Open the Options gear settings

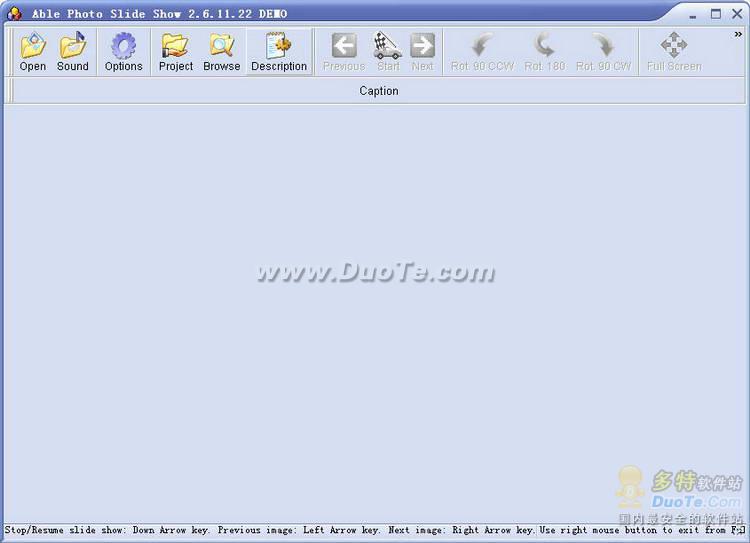coord(123,52)
